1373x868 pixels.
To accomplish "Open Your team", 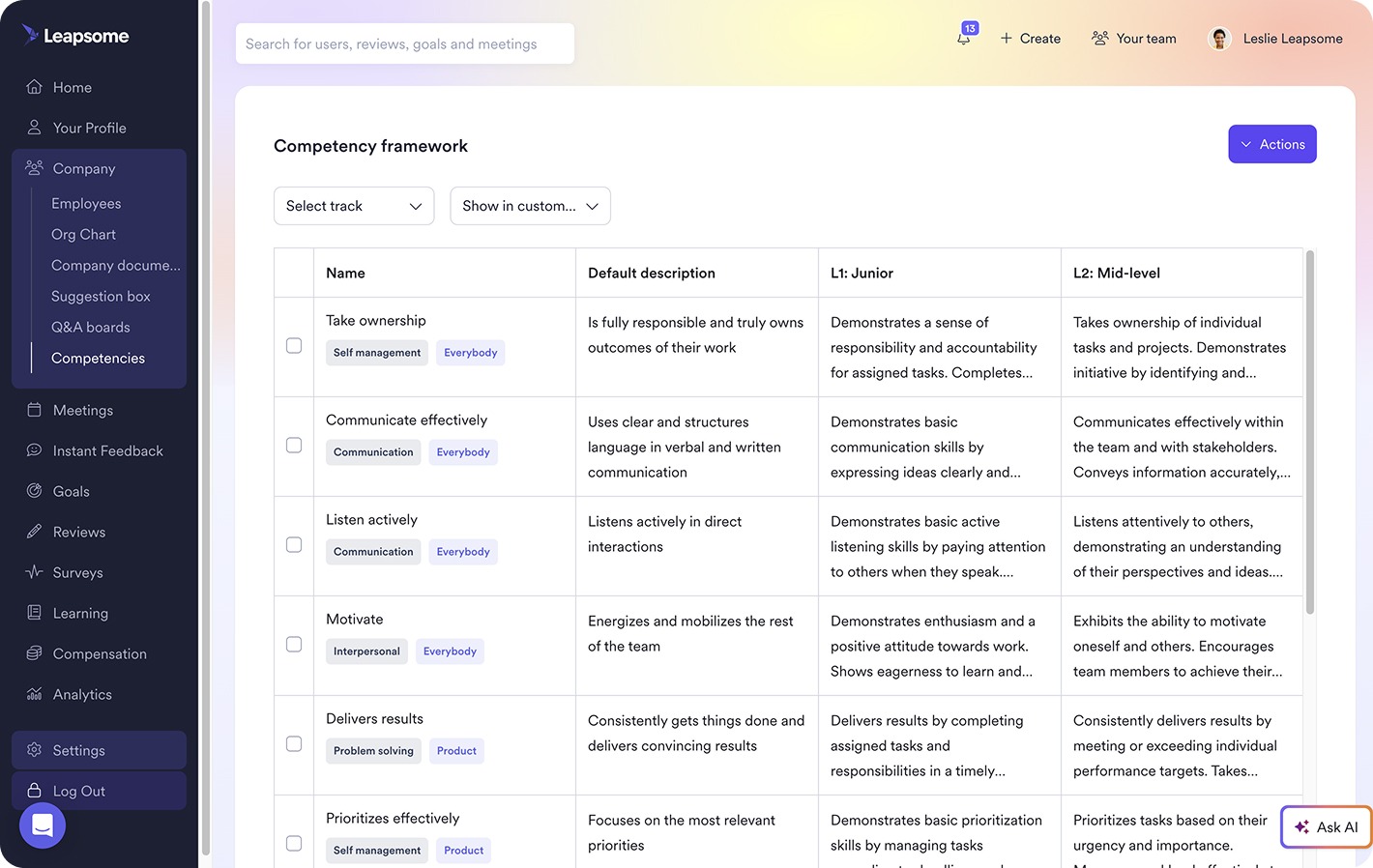I will [1133, 39].
